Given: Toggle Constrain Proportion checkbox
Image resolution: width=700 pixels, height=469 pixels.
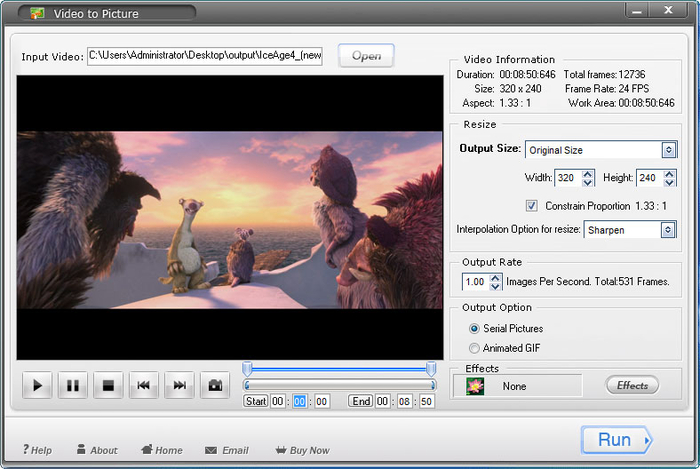Looking at the screenshot, I should pyautogui.click(x=533, y=206).
